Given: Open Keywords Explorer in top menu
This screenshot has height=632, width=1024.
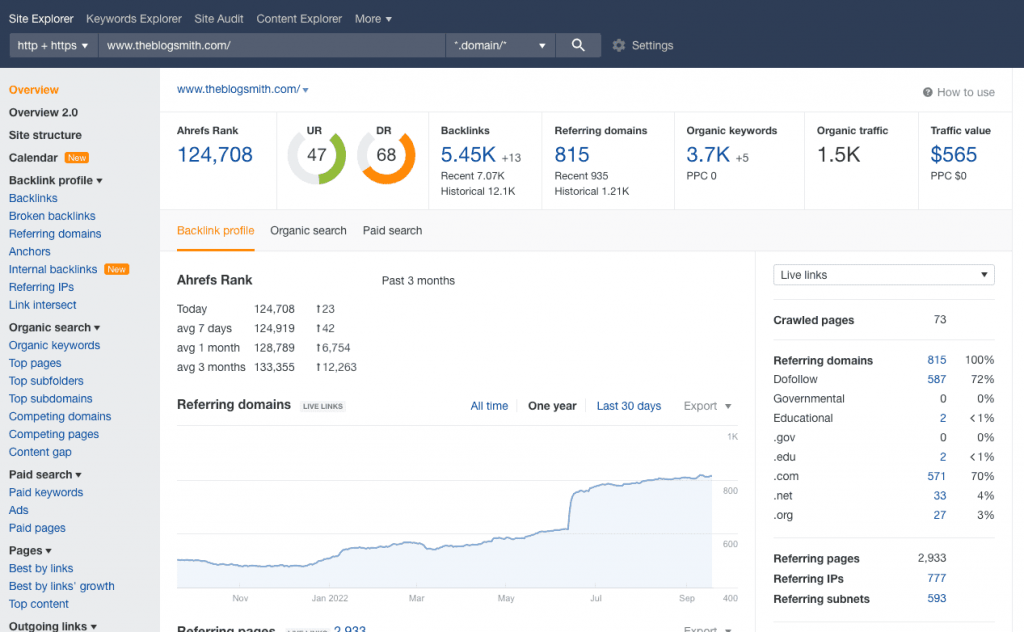Looking at the screenshot, I should pos(134,19).
